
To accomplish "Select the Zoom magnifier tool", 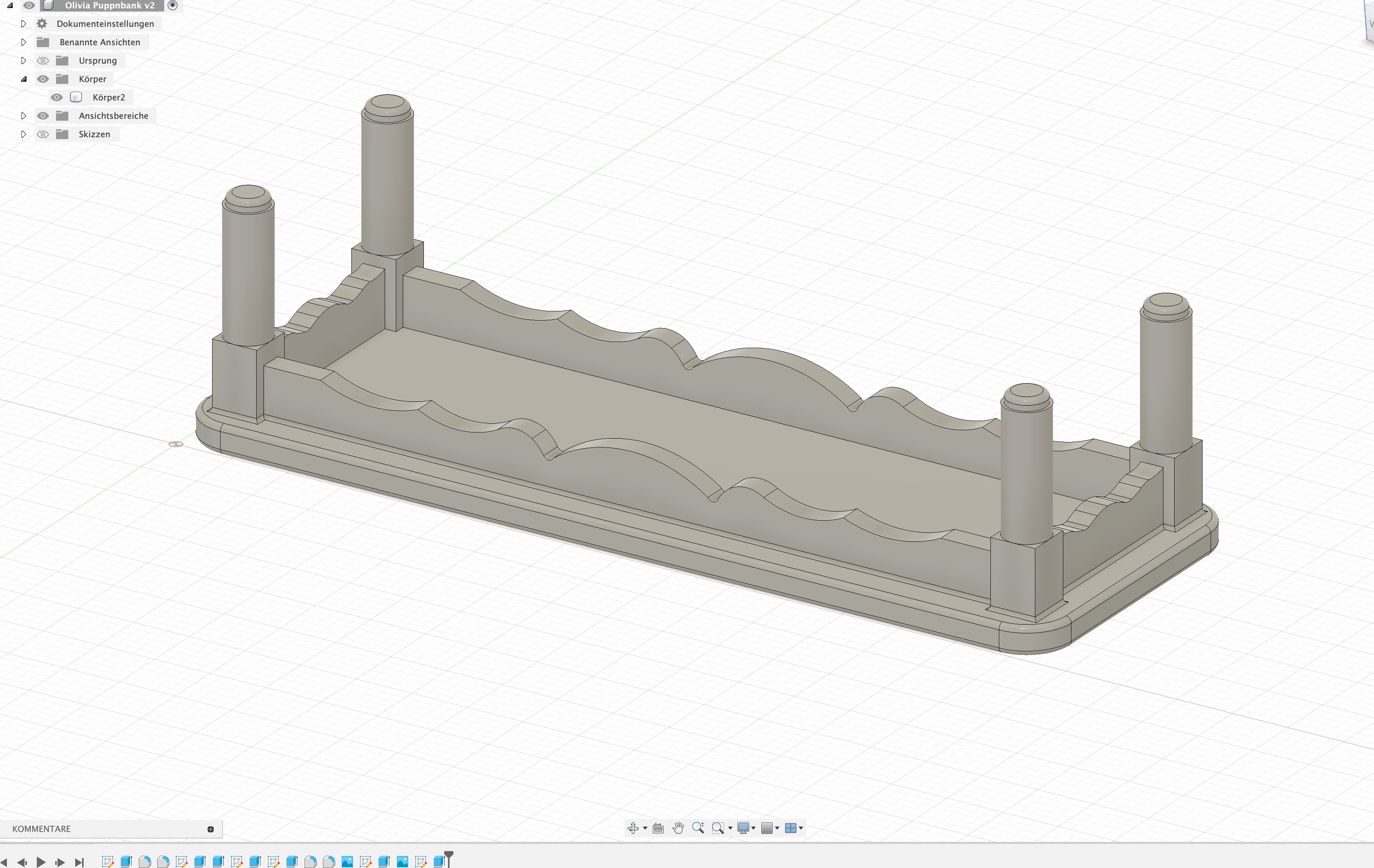I will pos(698,828).
